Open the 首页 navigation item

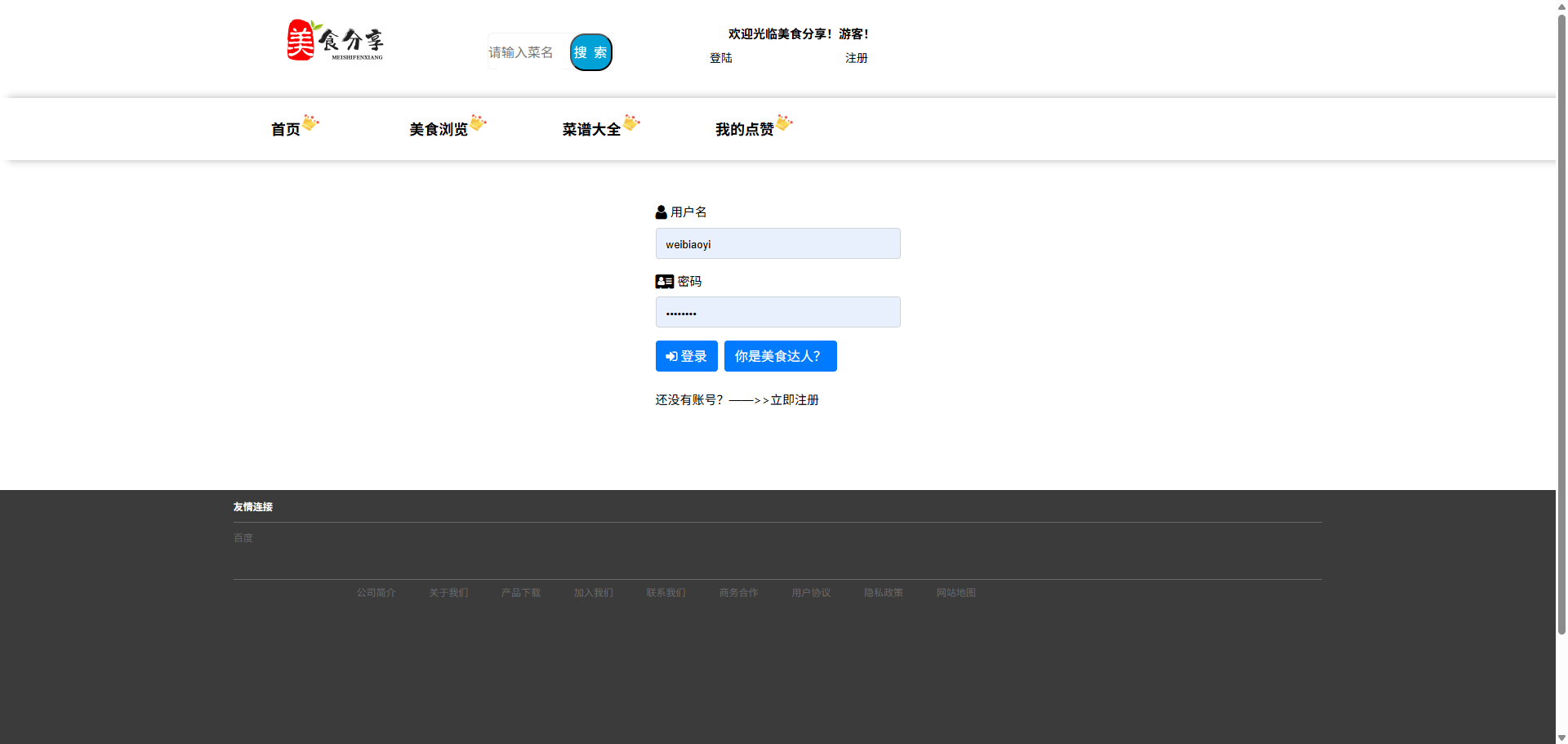[x=286, y=130]
